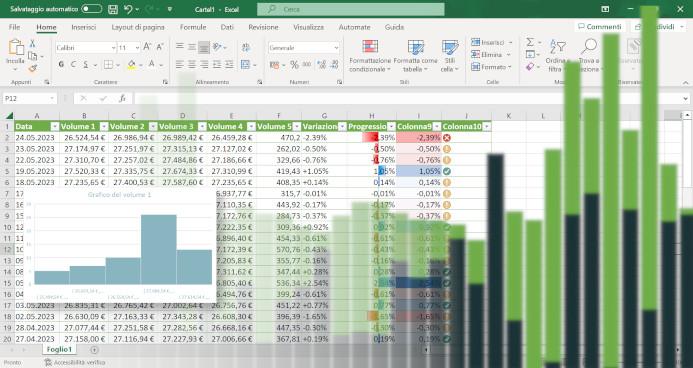Viewport: 693px width, 368px height.
Task: Increase font size with the large A
Action: 147,47
